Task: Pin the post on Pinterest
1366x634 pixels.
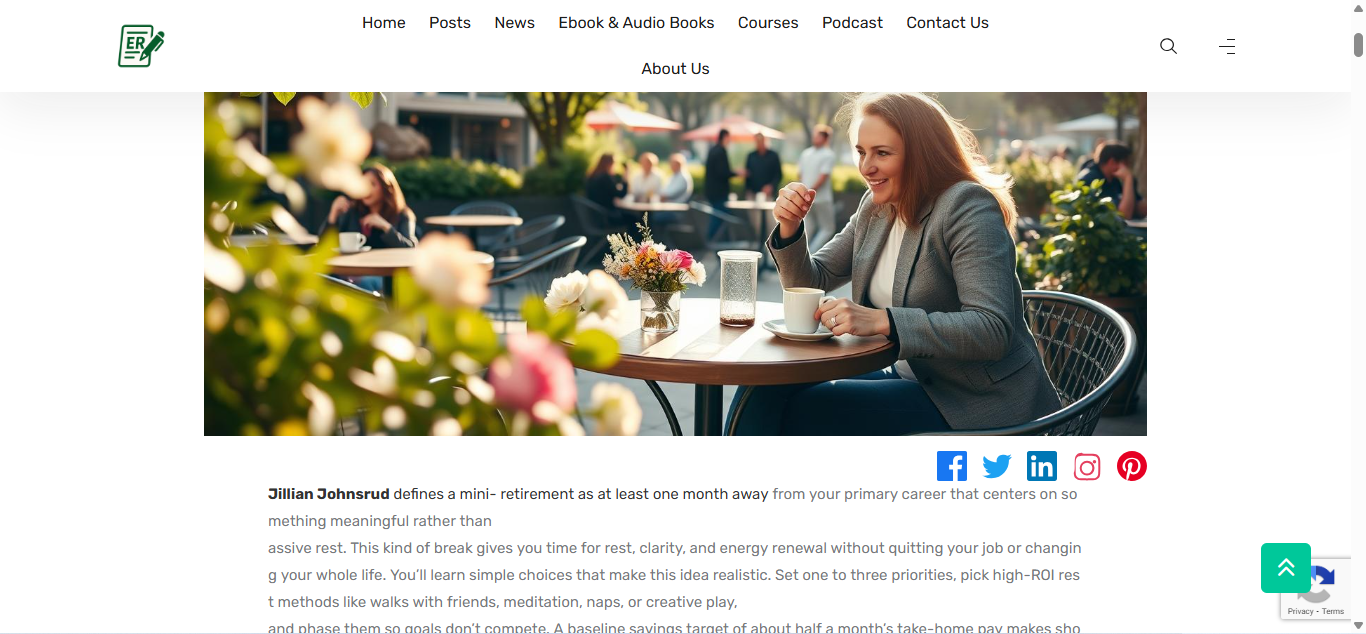Action: point(1132,466)
